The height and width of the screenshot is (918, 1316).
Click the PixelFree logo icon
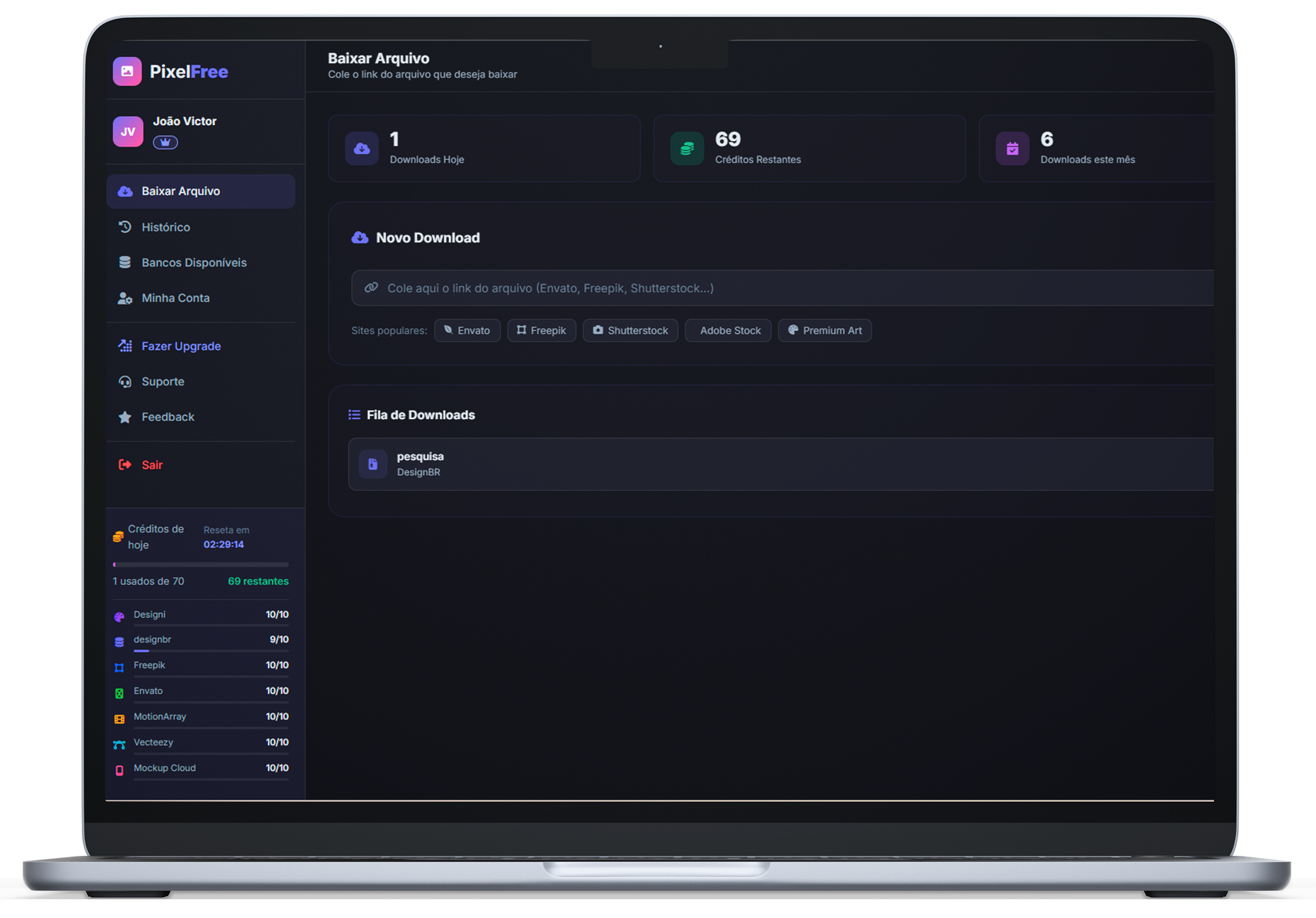[x=127, y=71]
